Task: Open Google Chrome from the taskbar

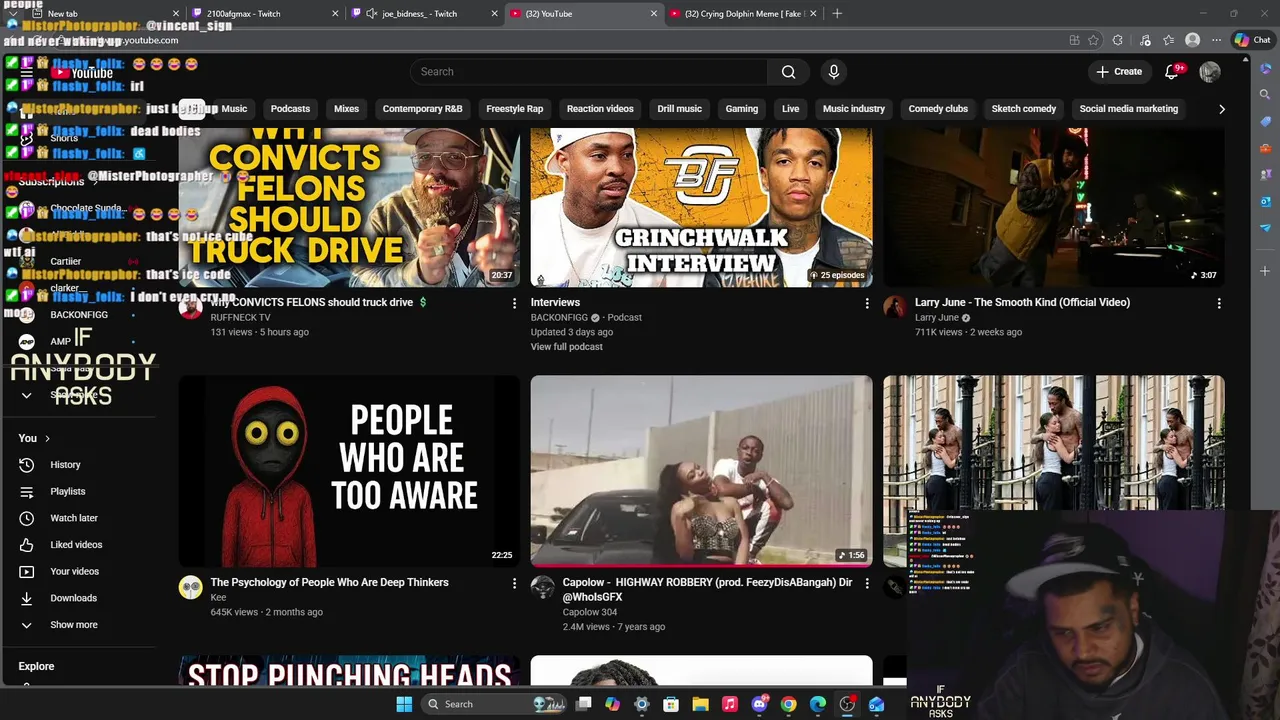Action: [x=789, y=704]
